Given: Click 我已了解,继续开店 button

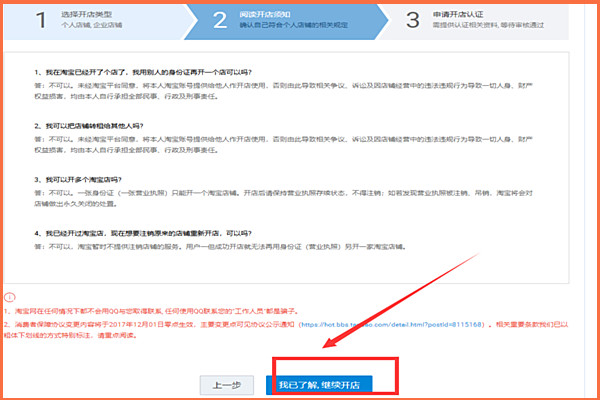Looking at the screenshot, I should [x=325, y=384].
